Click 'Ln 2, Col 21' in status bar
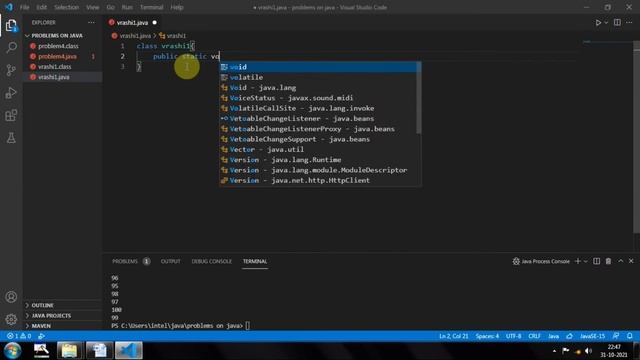 (453, 336)
